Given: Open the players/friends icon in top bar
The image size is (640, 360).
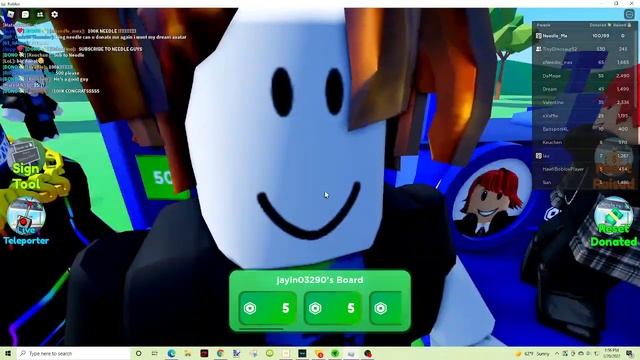Looking at the screenshot, I should (x=40, y=14).
